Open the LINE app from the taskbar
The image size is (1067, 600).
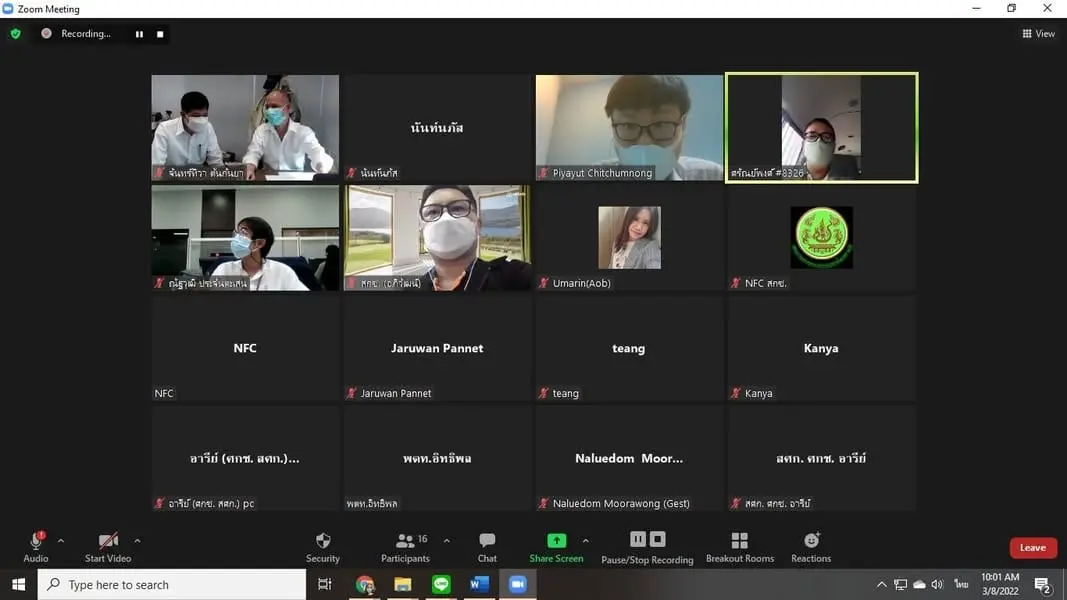(x=441, y=584)
